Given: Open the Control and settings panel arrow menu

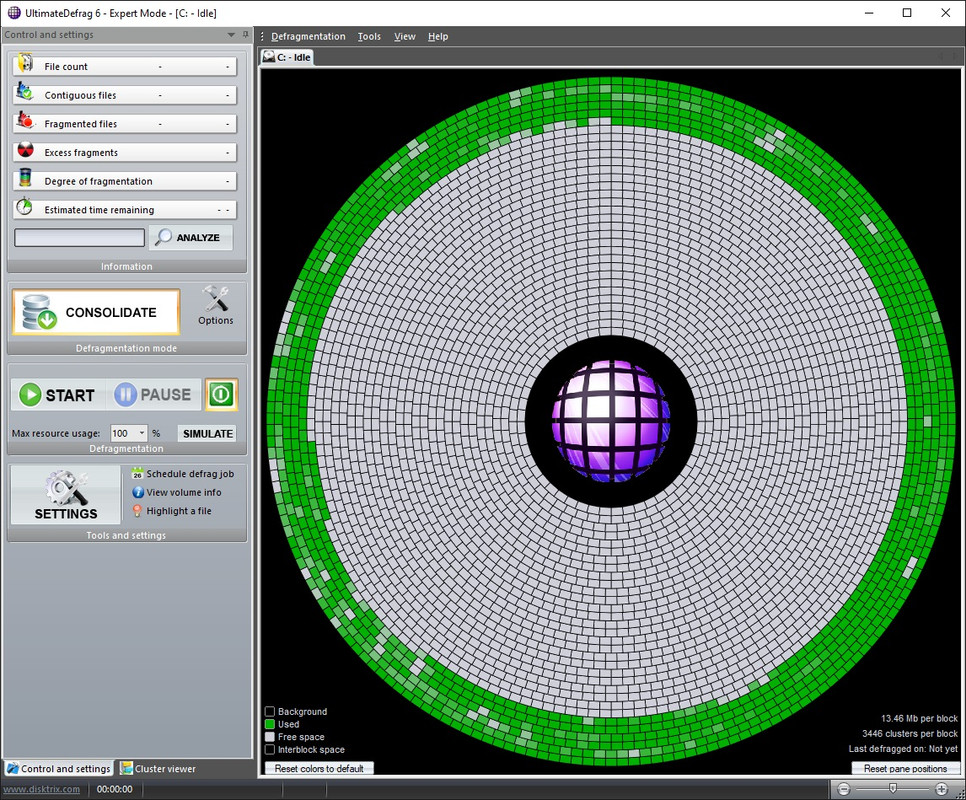Looking at the screenshot, I should pos(232,35).
